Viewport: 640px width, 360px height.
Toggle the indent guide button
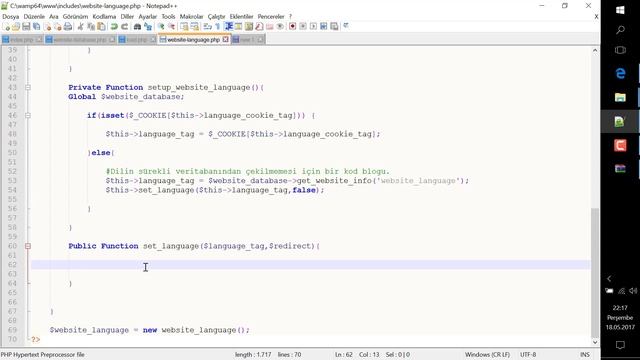coord(228,27)
